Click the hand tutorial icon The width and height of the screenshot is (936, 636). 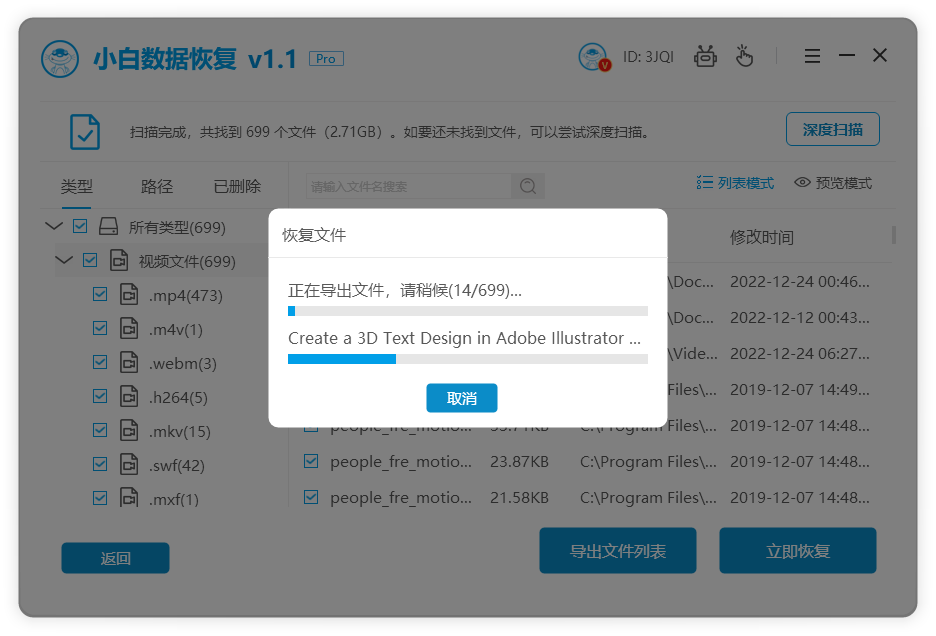[x=744, y=56]
